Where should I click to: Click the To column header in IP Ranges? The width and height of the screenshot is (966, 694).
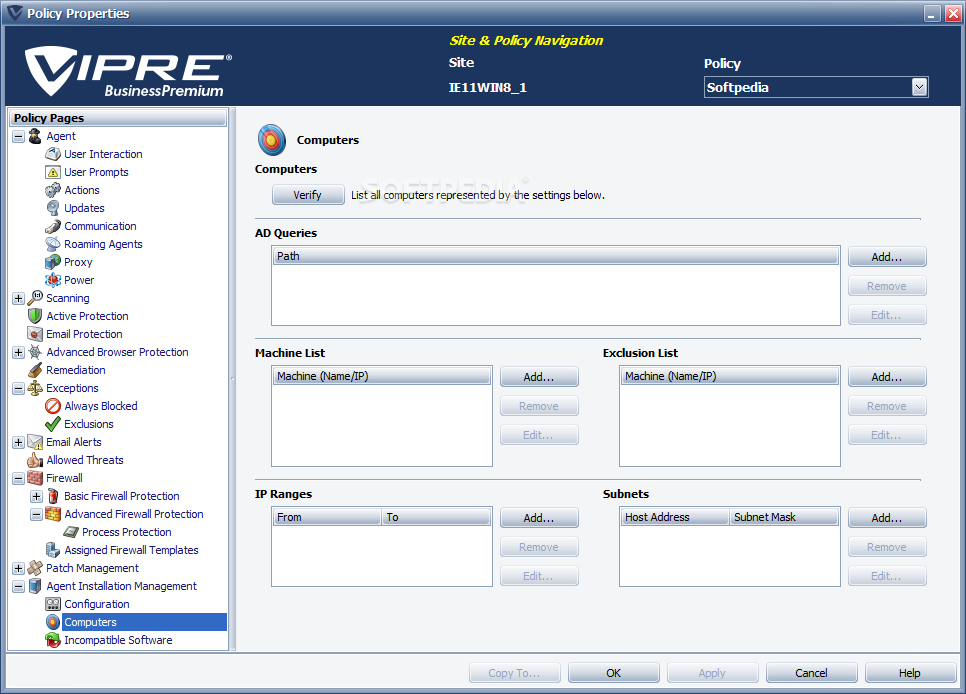[436, 517]
